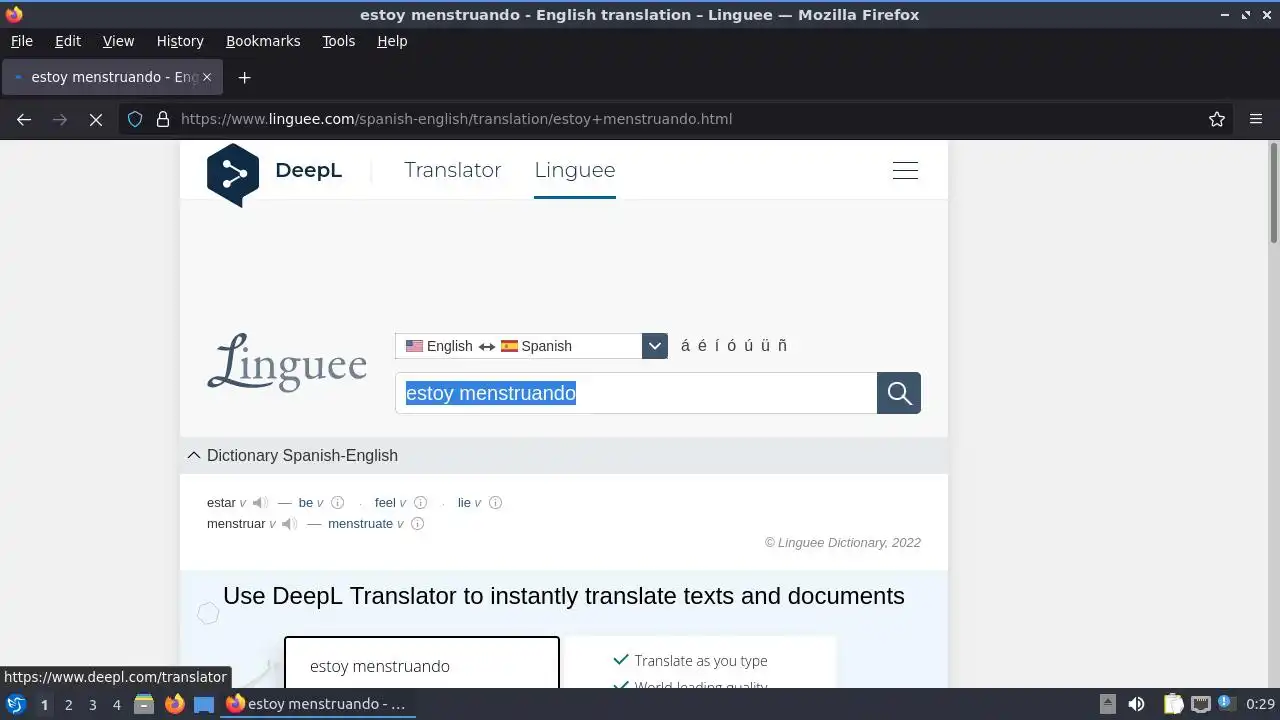The width and height of the screenshot is (1280, 720).
Task: Open the notification tray icon
Action: click(1226, 704)
